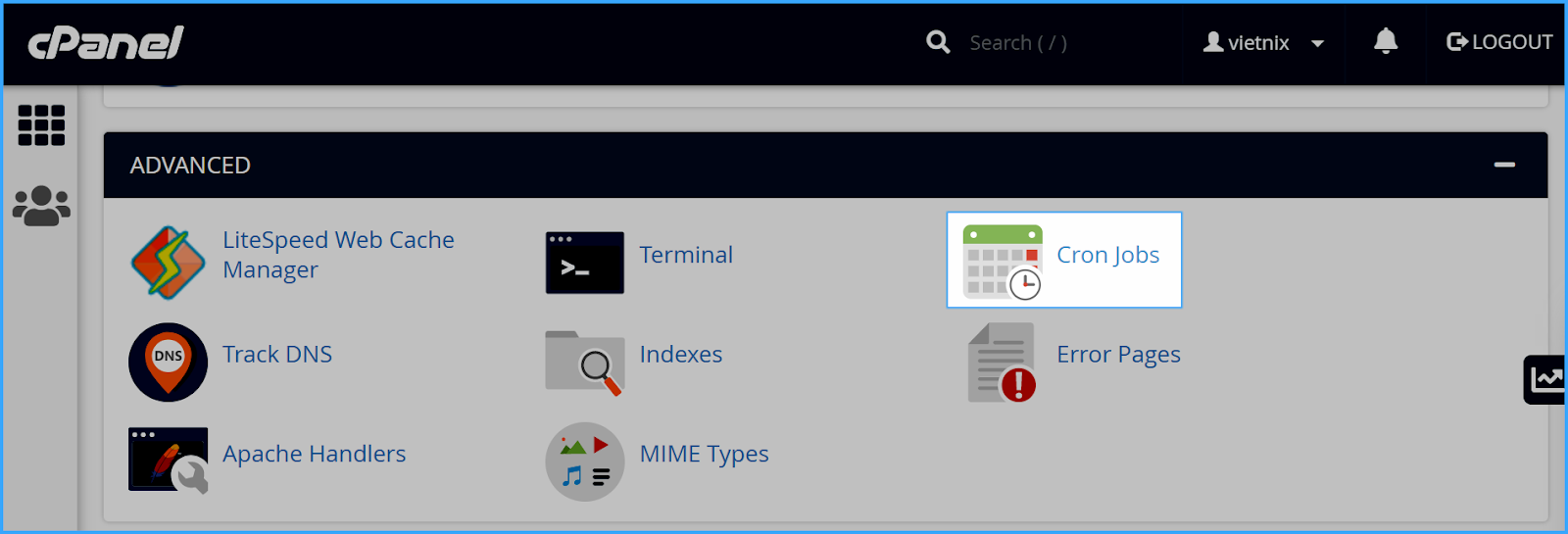
Task: Open the Indexes folder icon
Action: click(x=585, y=363)
